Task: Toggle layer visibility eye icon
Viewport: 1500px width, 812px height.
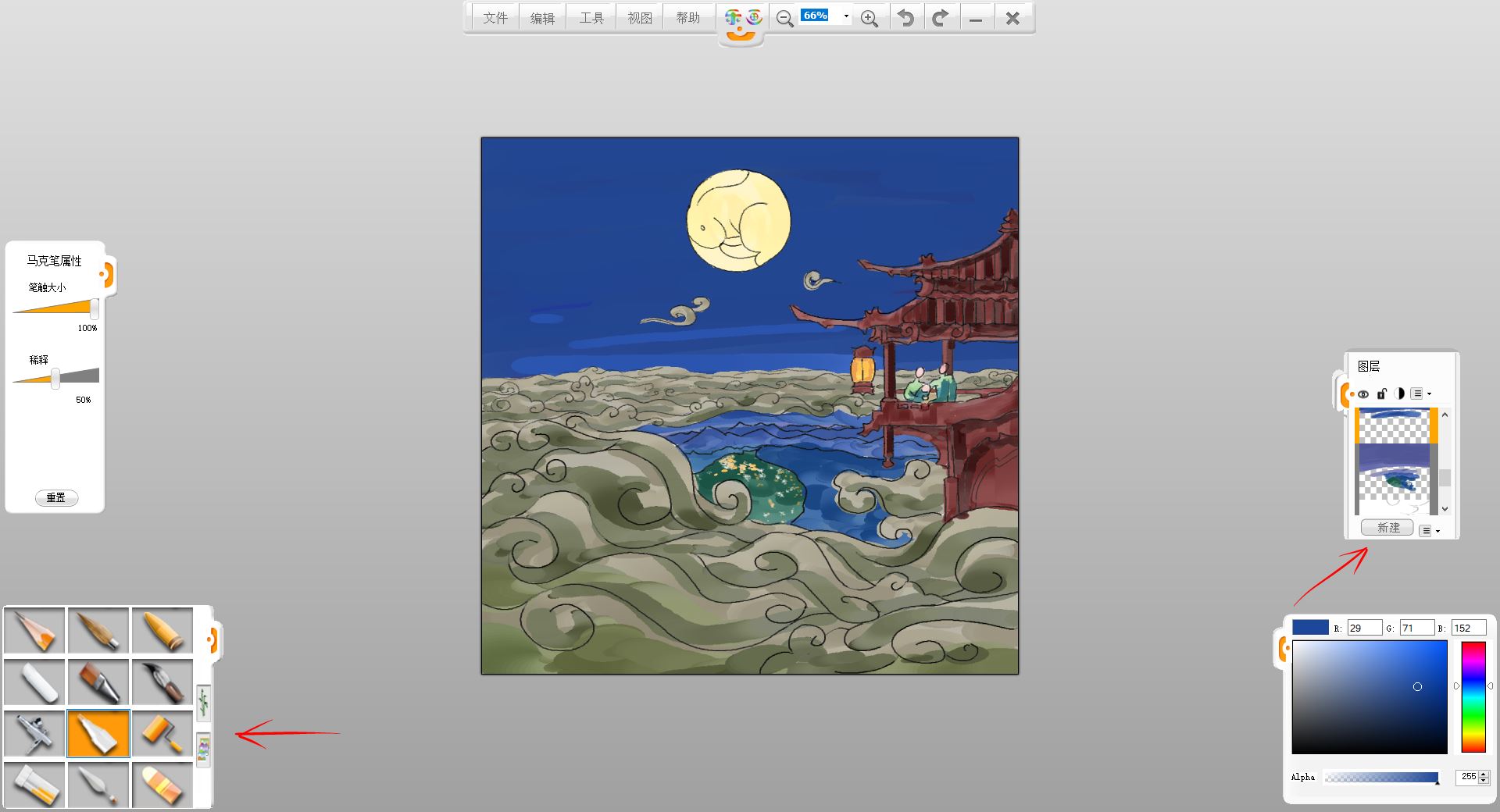Action: [x=1363, y=394]
